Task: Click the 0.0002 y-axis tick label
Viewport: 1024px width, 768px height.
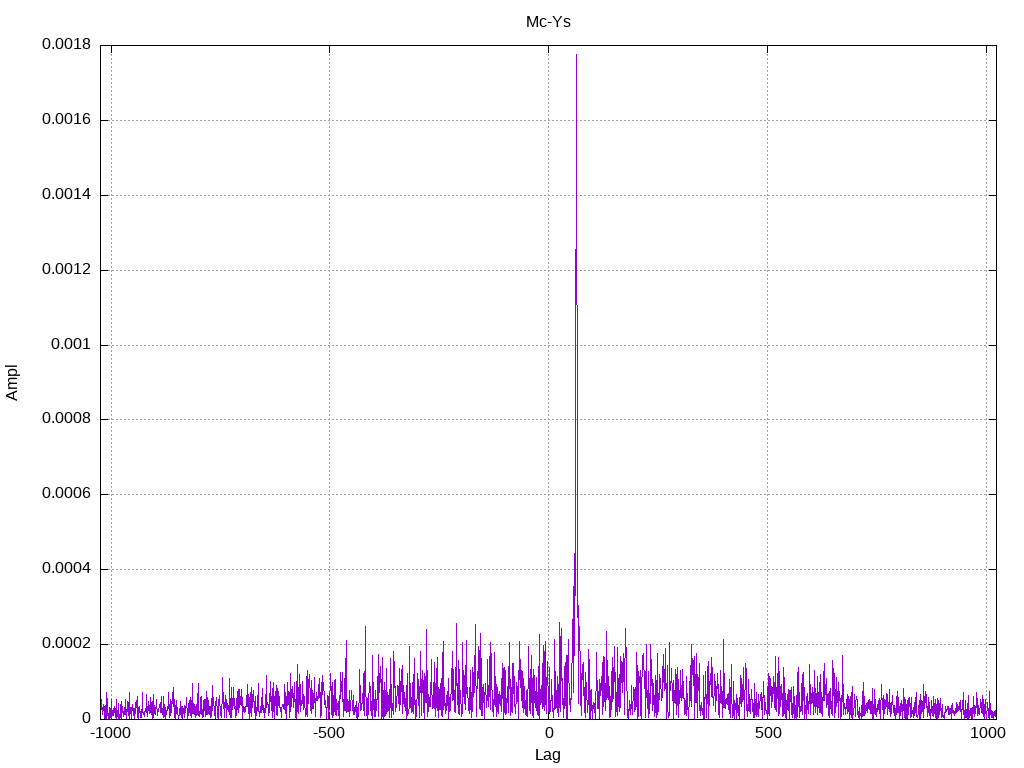Action: (x=66, y=644)
